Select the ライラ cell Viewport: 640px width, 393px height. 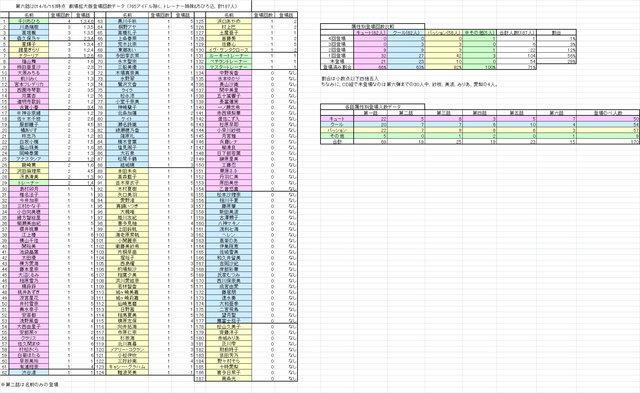[x=127, y=90]
